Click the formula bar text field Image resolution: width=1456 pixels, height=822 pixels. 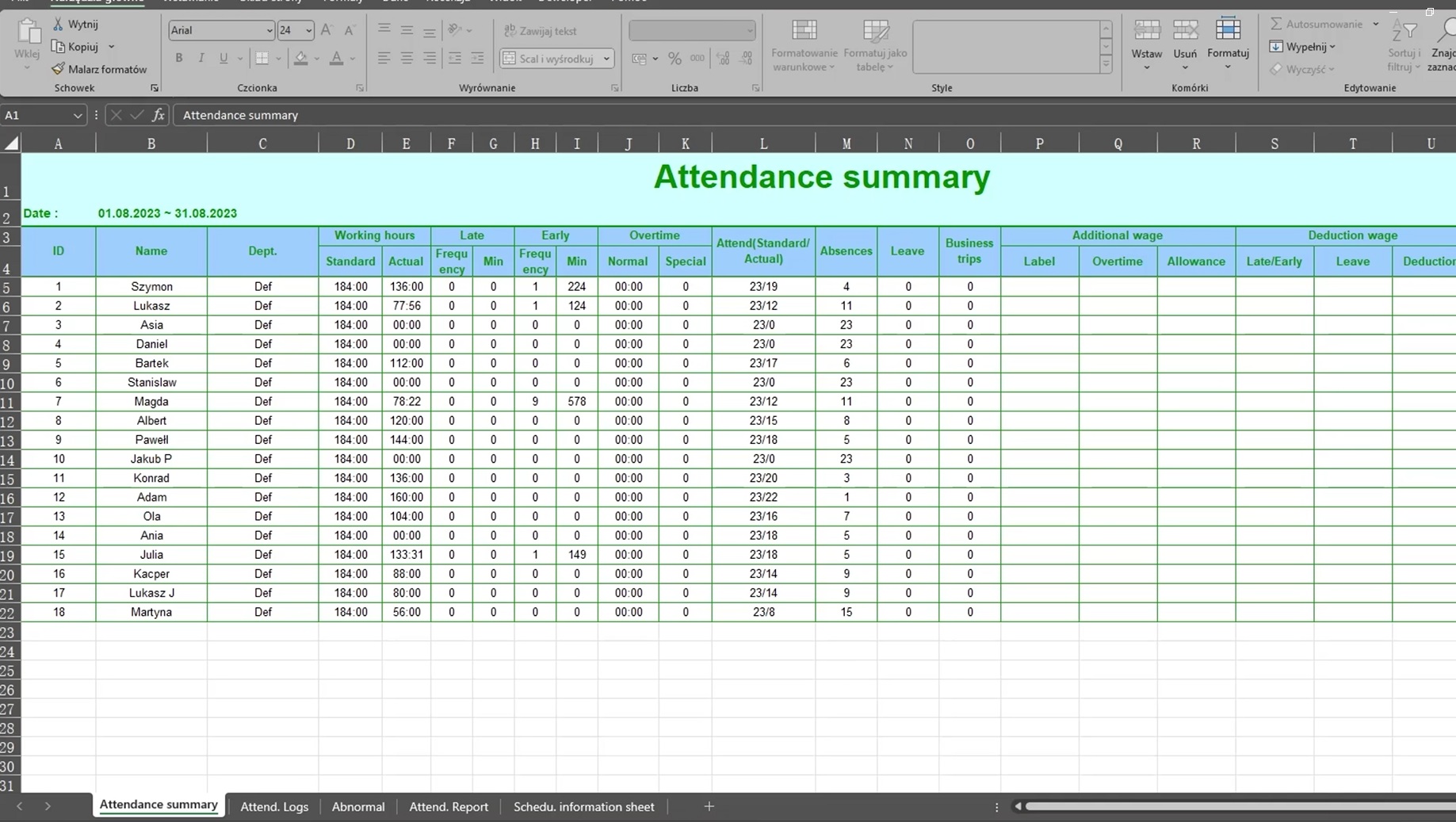(815, 115)
